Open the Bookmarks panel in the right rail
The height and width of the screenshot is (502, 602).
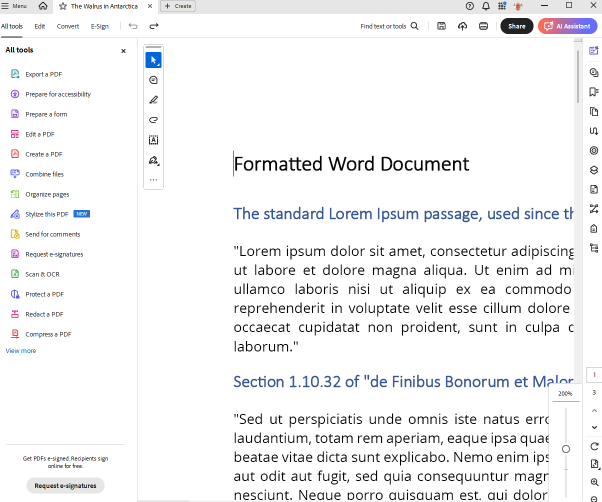594,92
